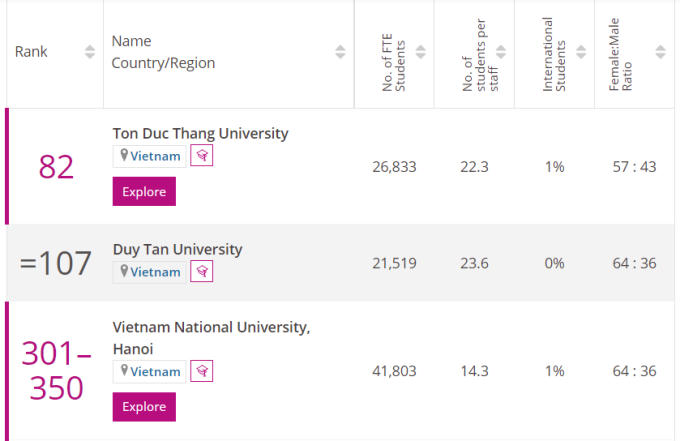Screen dimensions: 680x441
Task: Click location pin beside Duy Tan's Vietnam
Action: tap(124, 271)
